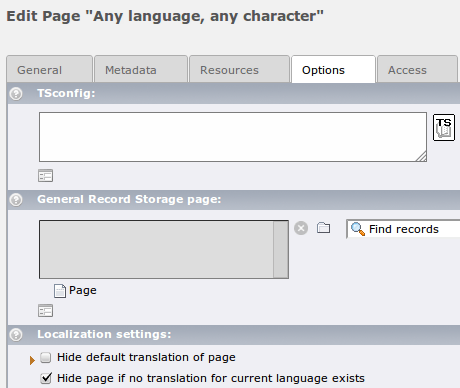The image size is (460, 388).
Task: Click the TSconfig help question-mark icon
Action: 16,94
